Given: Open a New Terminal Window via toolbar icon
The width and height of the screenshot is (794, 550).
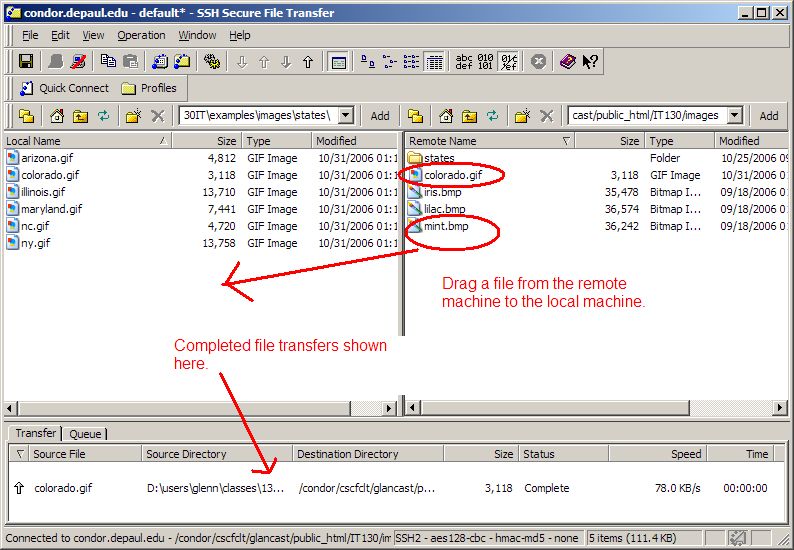Looking at the screenshot, I should click(x=160, y=61).
